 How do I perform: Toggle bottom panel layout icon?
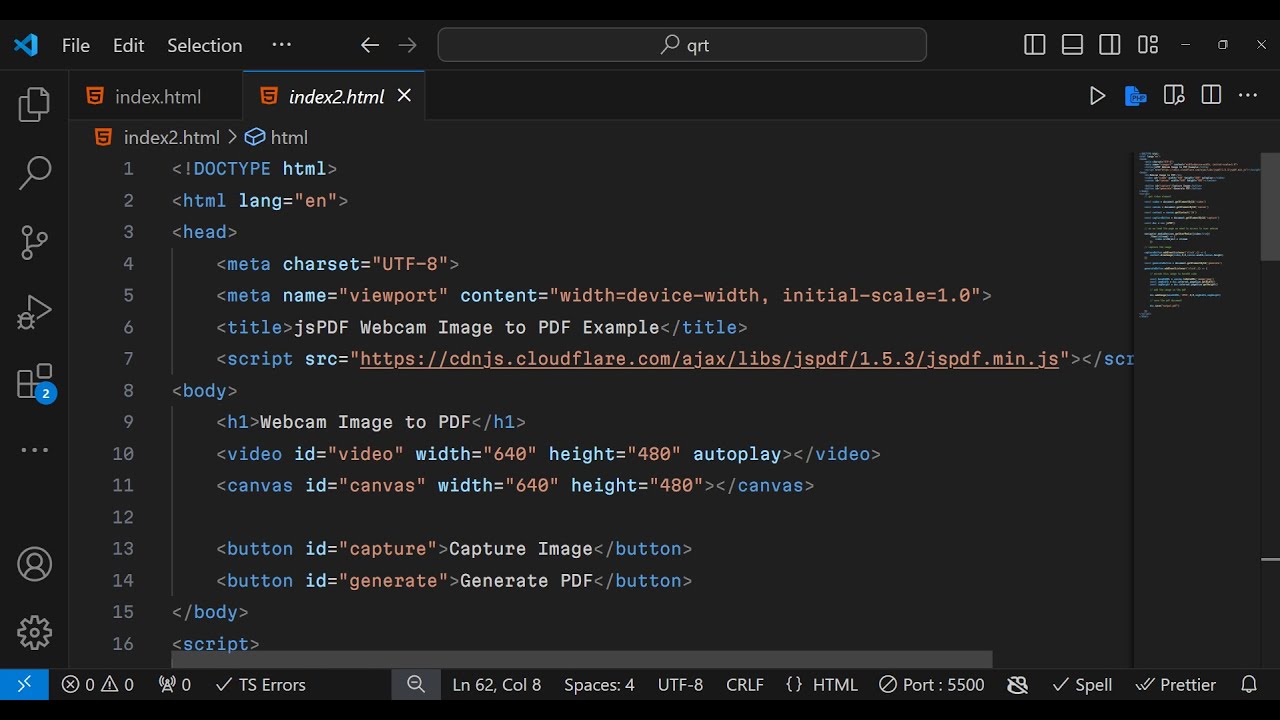point(1072,45)
